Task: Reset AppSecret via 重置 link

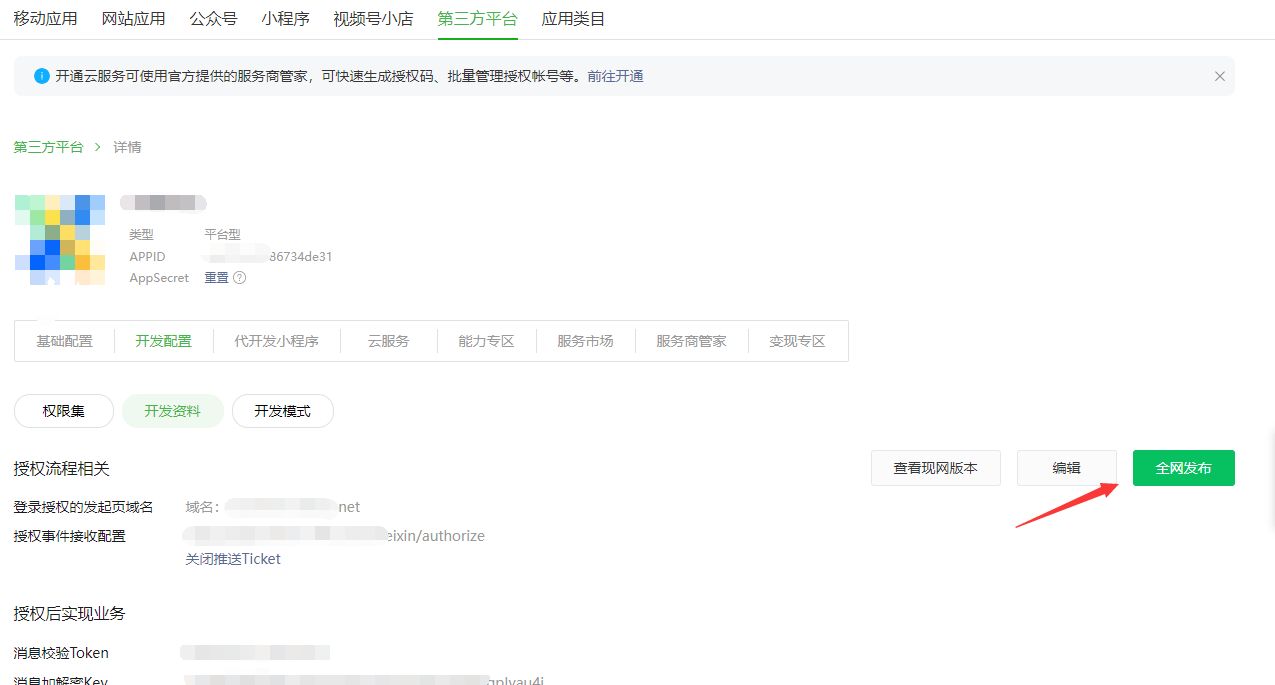Action: pos(216,278)
